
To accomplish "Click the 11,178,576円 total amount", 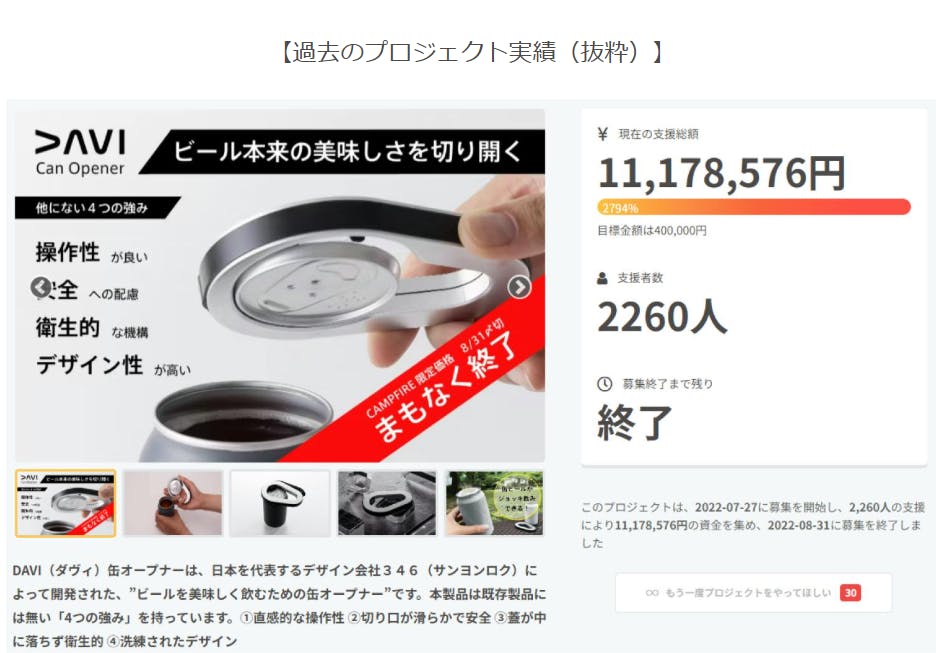I will point(721,173).
